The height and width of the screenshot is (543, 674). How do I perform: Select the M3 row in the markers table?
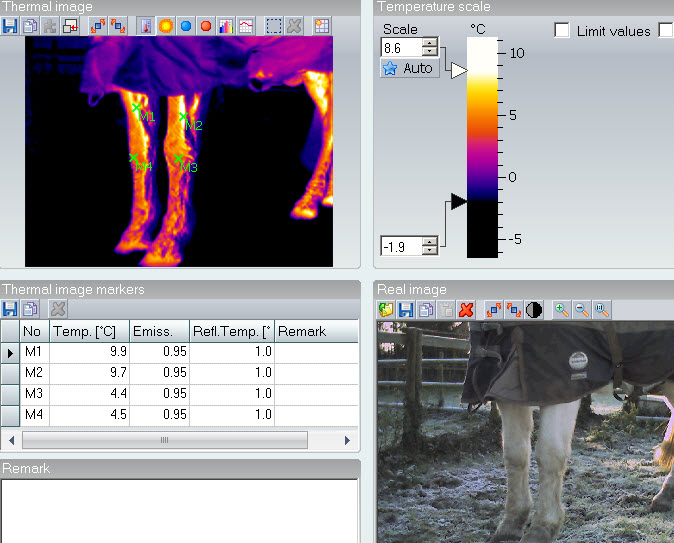point(180,395)
